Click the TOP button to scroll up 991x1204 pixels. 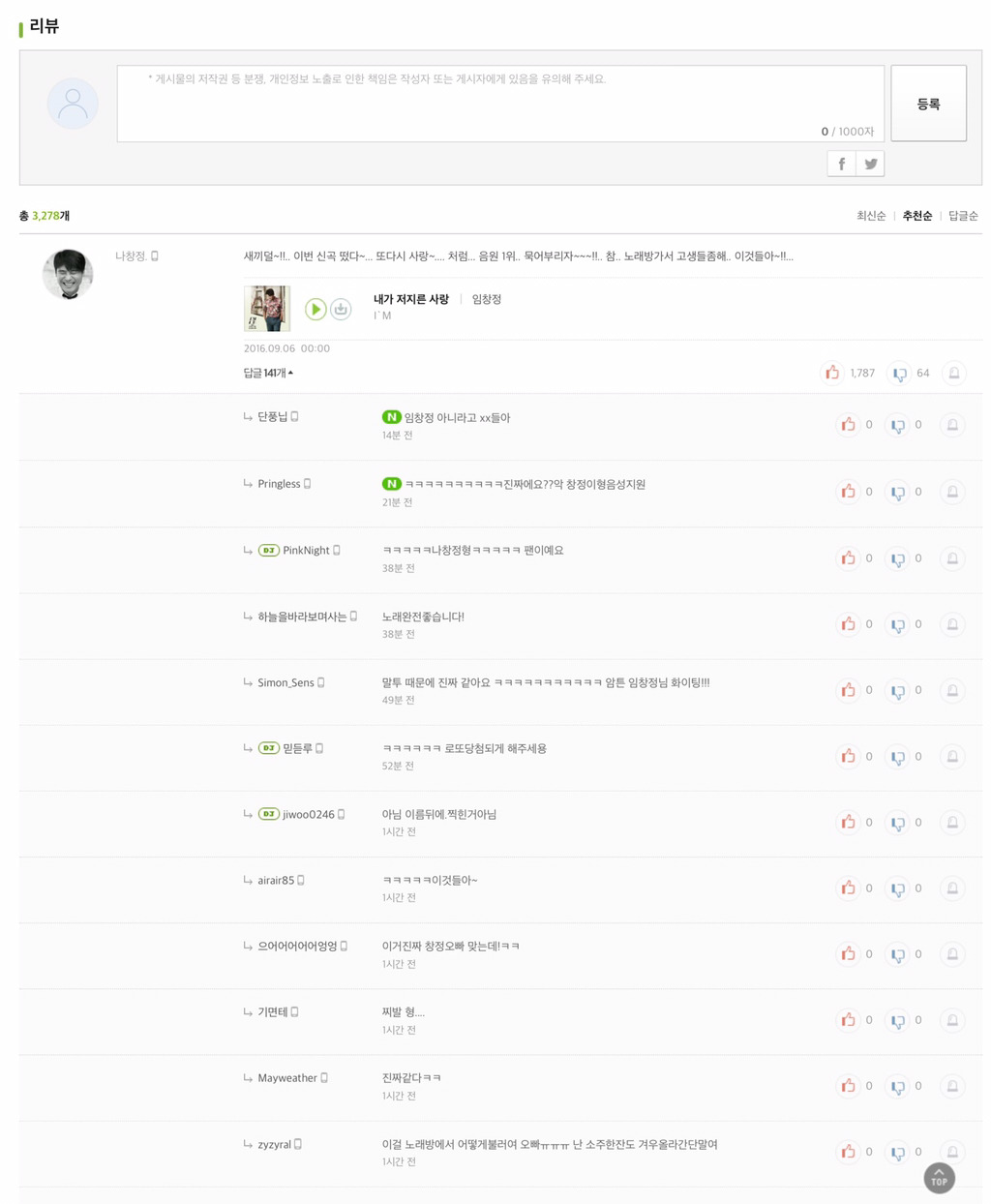pos(939,1178)
